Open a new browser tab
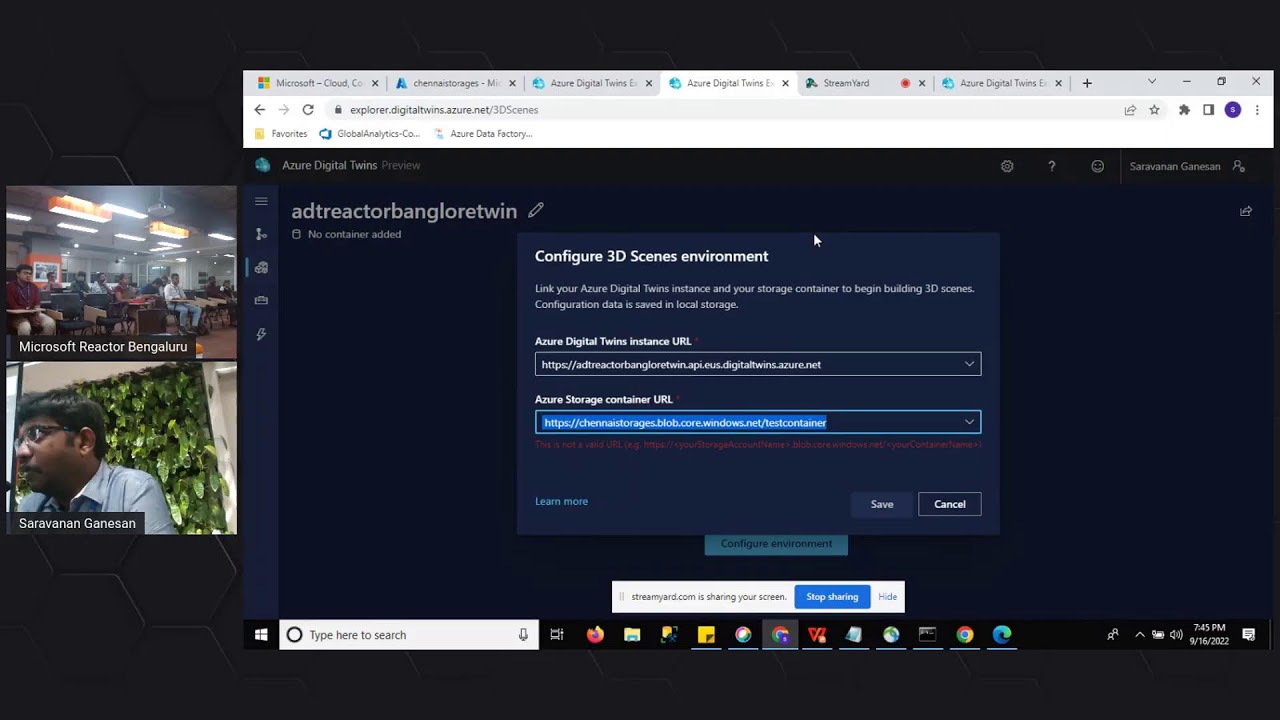Image resolution: width=1280 pixels, height=720 pixels. pos(1087,83)
